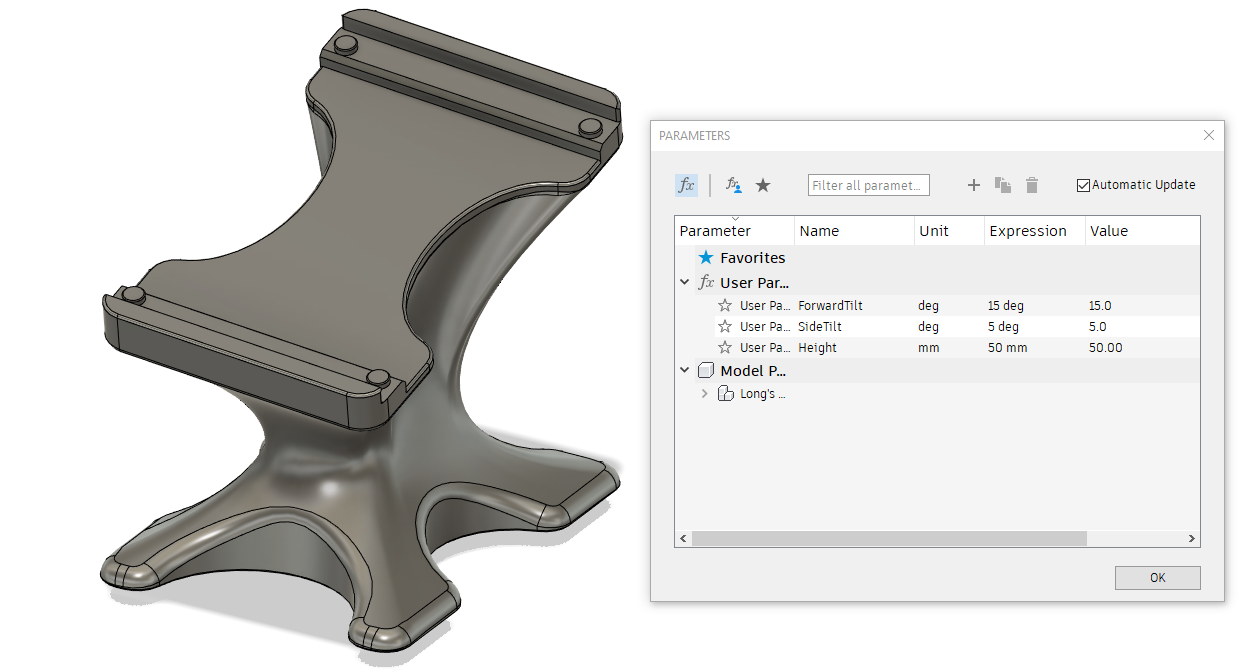The height and width of the screenshot is (672, 1256).
Task: Expand the Long's component tree item
Action: coord(705,394)
